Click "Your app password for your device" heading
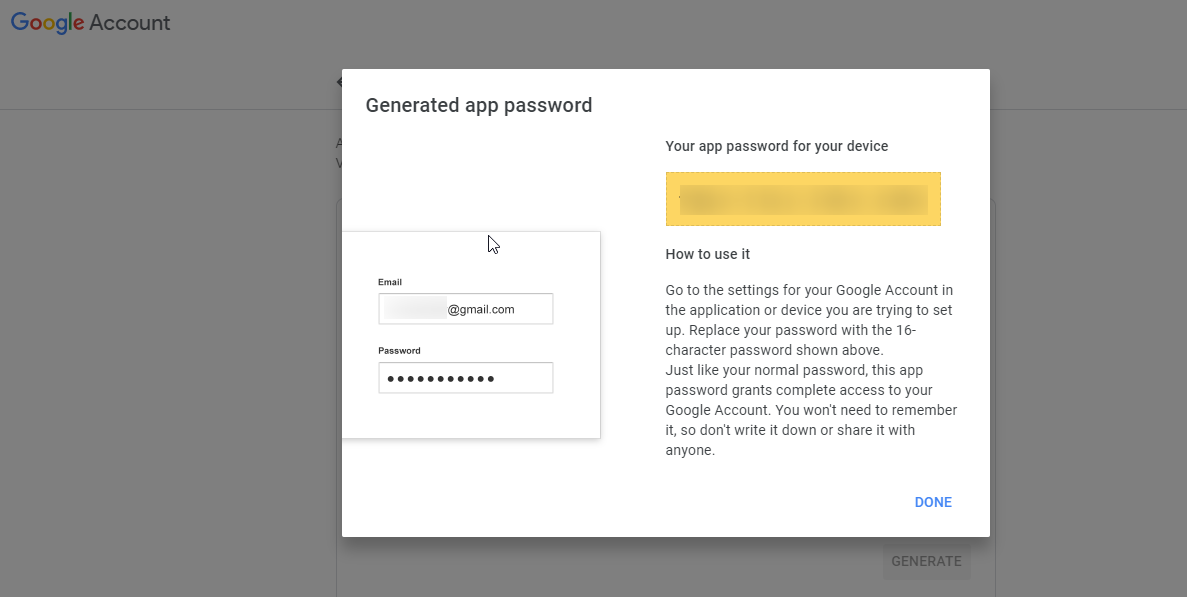 click(x=777, y=146)
